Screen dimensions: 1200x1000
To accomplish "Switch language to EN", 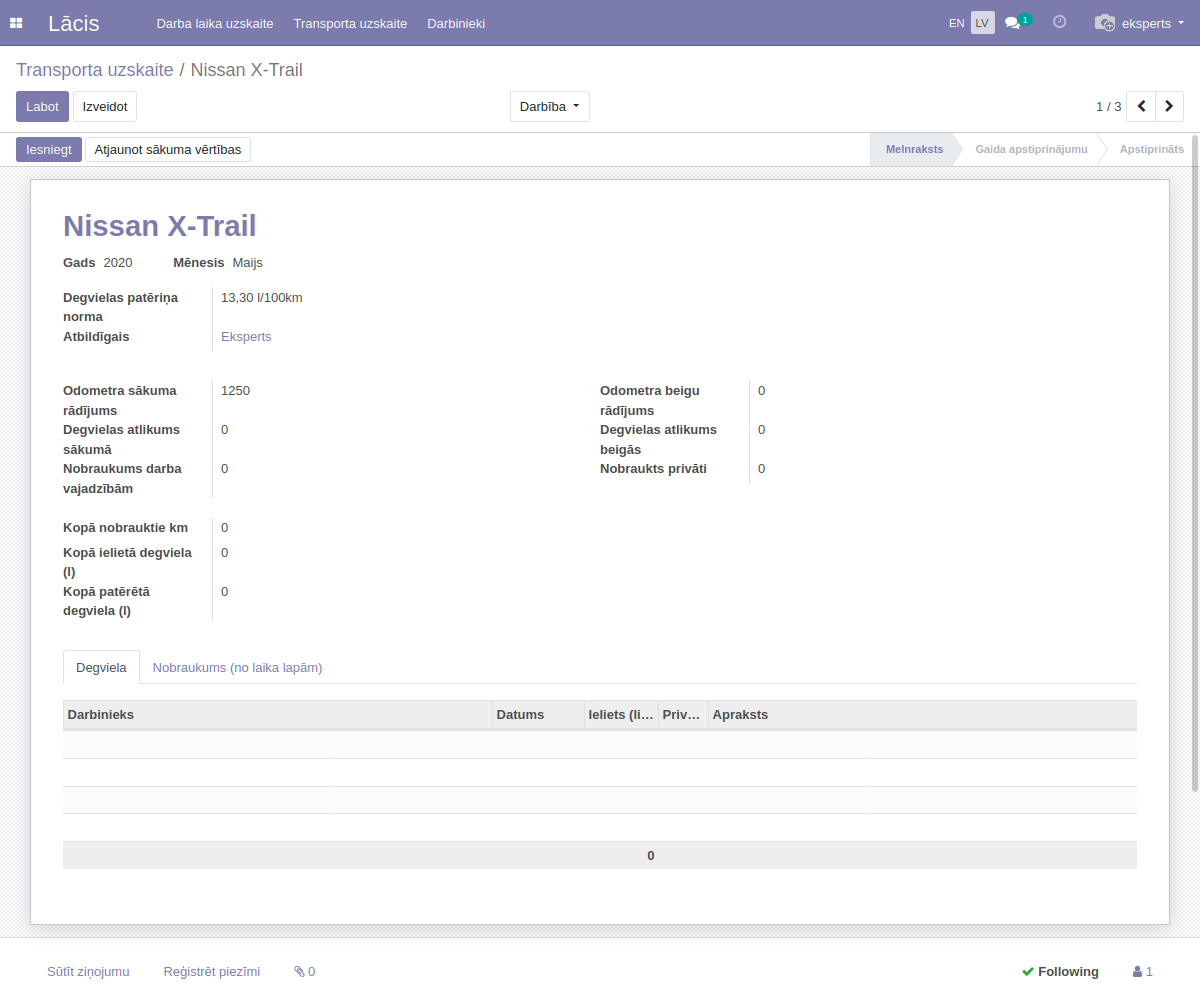I will tap(957, 23).
